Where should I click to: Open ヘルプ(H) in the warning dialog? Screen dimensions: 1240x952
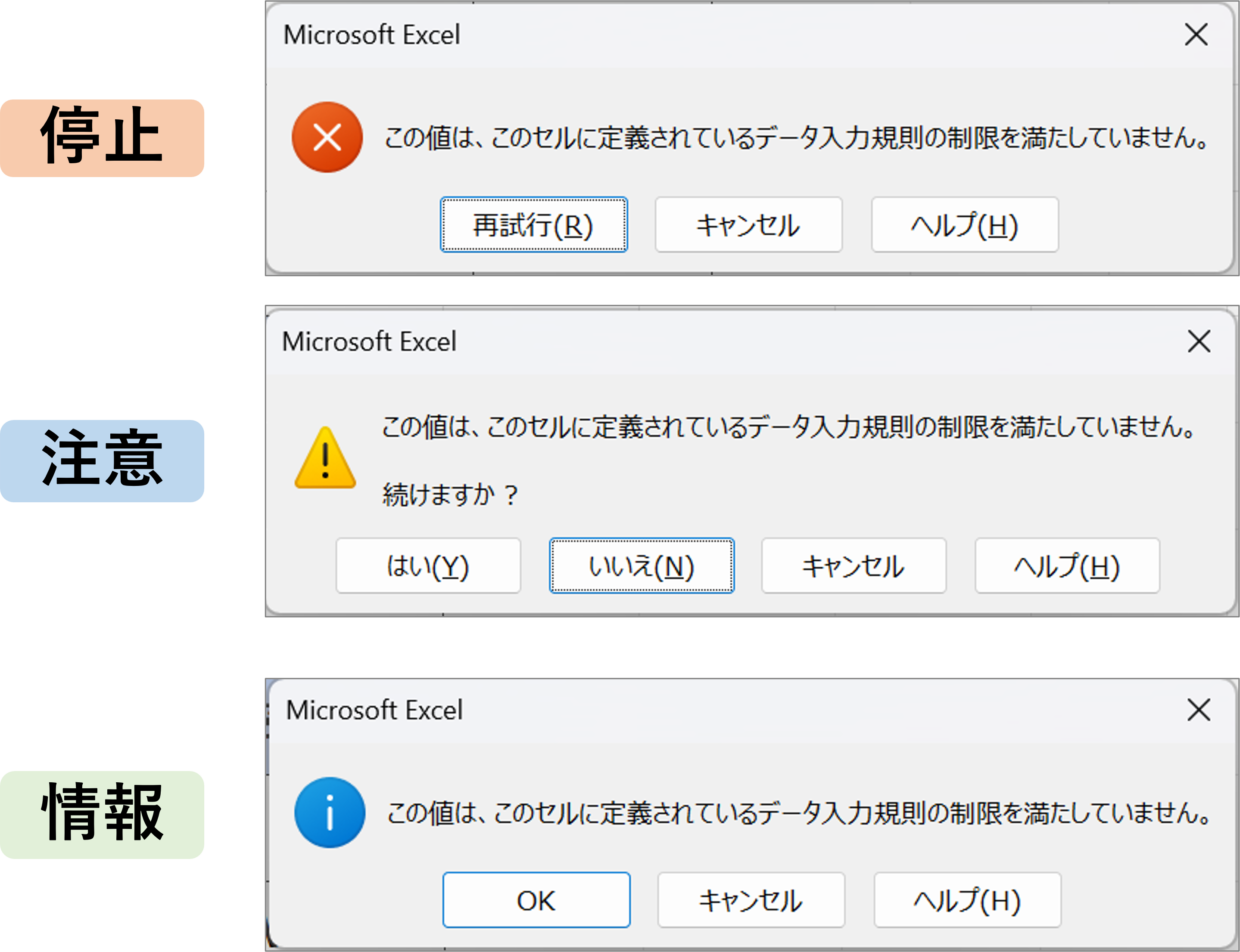1067,566
